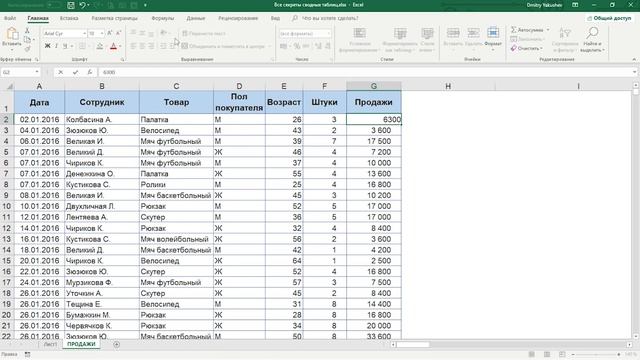640x360 pixels.
Task: Click the Conditional Formatting icon
Action: tap(359, 33)
